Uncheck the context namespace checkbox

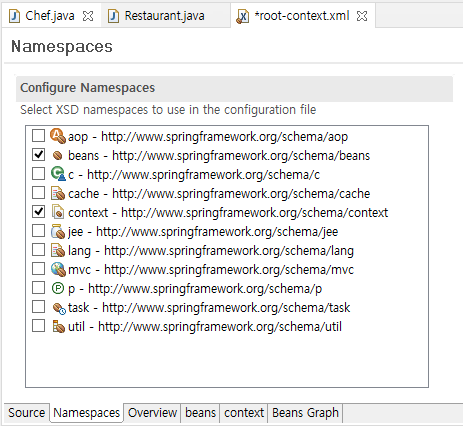coord(38,212)
